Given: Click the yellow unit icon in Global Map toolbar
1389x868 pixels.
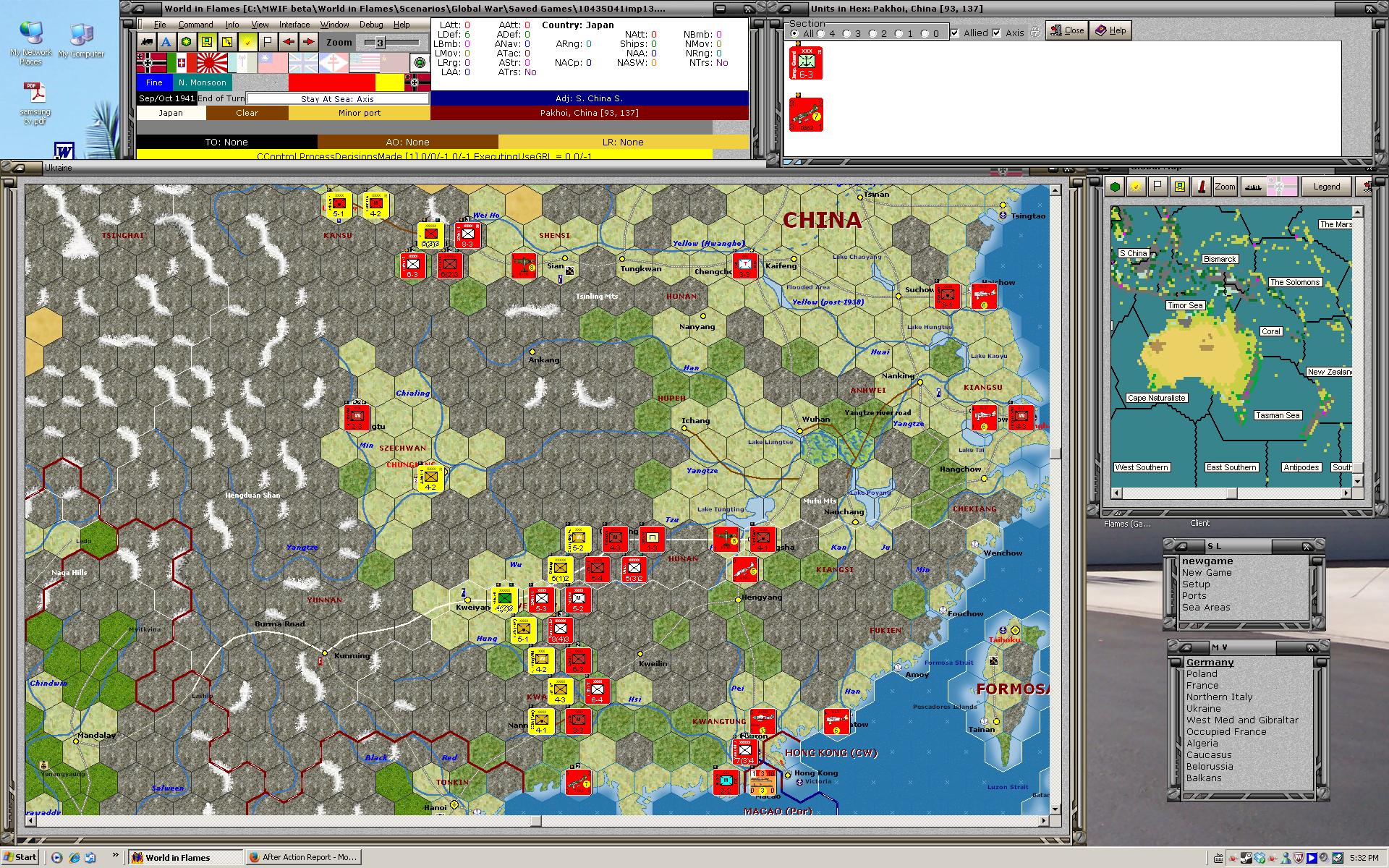Looking at the screenshot, I should tap(1180, 187).
